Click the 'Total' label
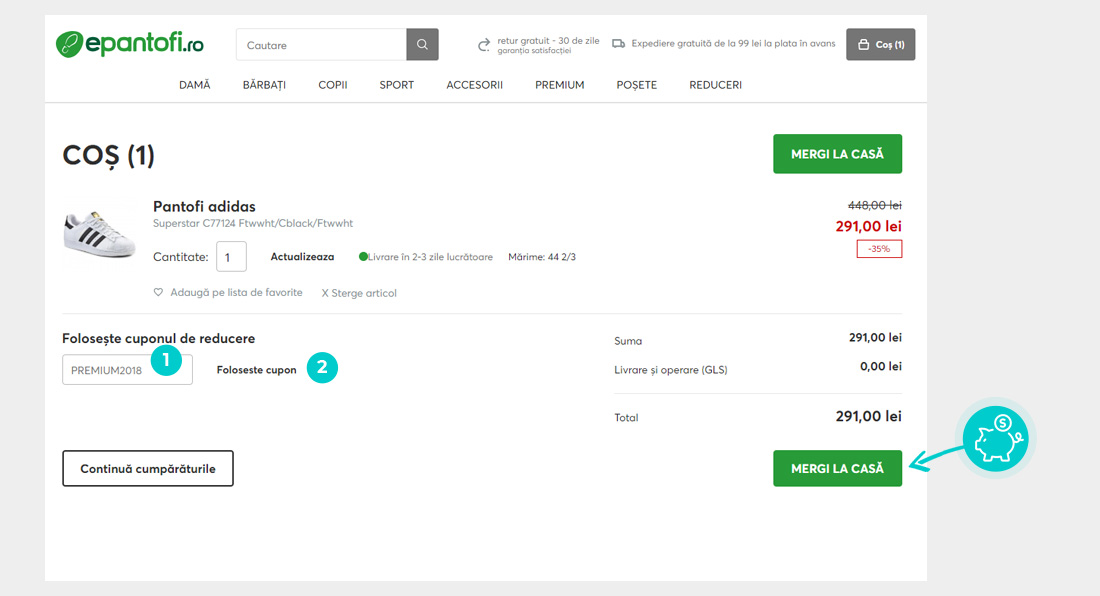The height and width of the screenshot is (596, 1100). [x=626, y=418]
